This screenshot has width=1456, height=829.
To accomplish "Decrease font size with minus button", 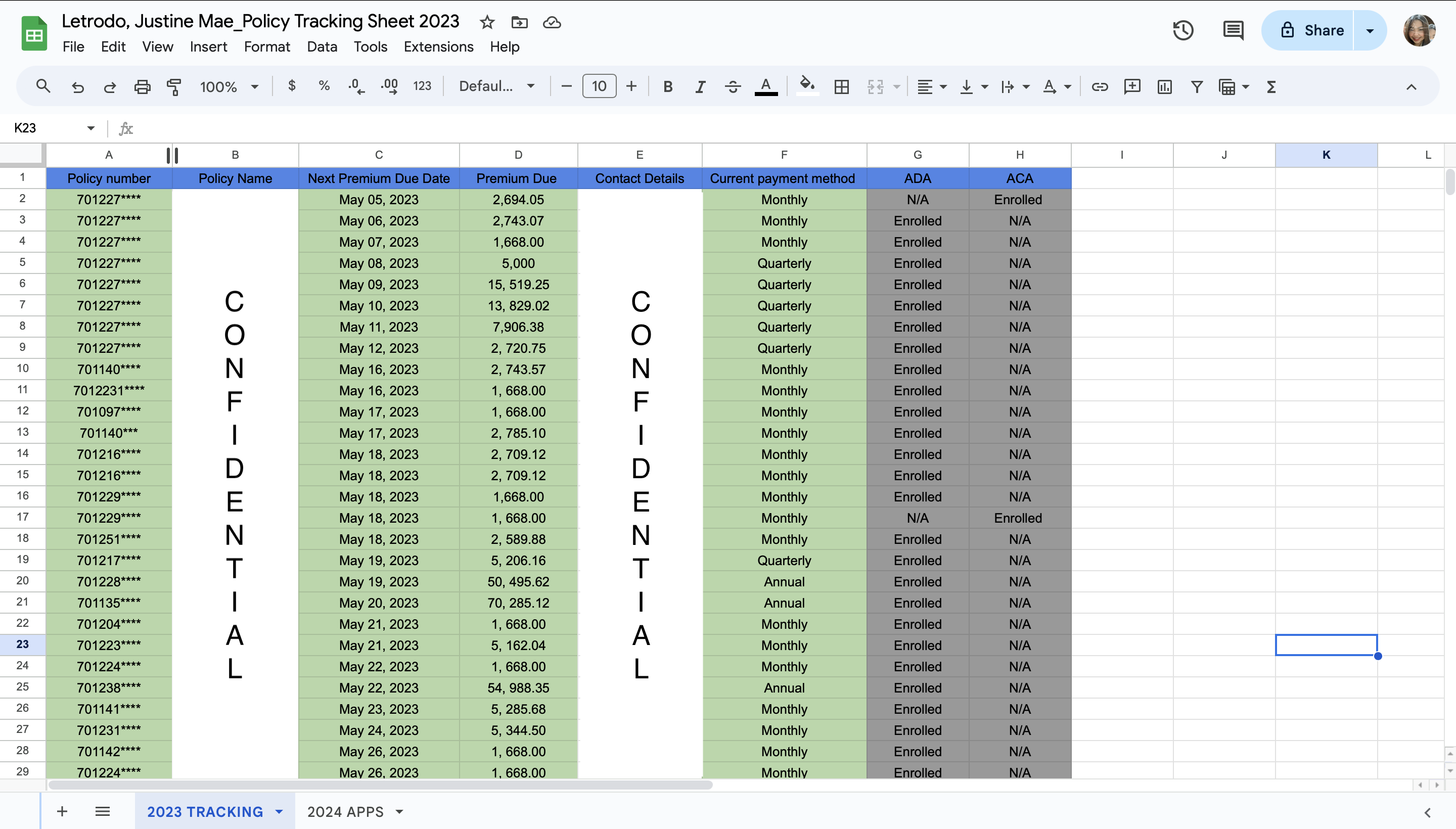I will tap(566, 86).
